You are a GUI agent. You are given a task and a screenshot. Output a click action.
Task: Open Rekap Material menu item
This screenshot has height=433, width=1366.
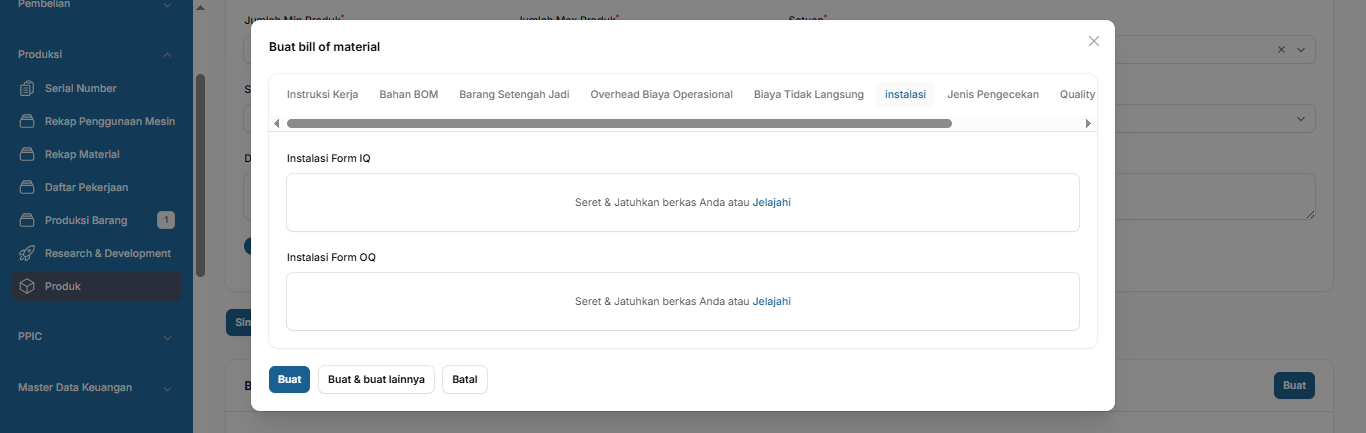click(x=97, y=154)
